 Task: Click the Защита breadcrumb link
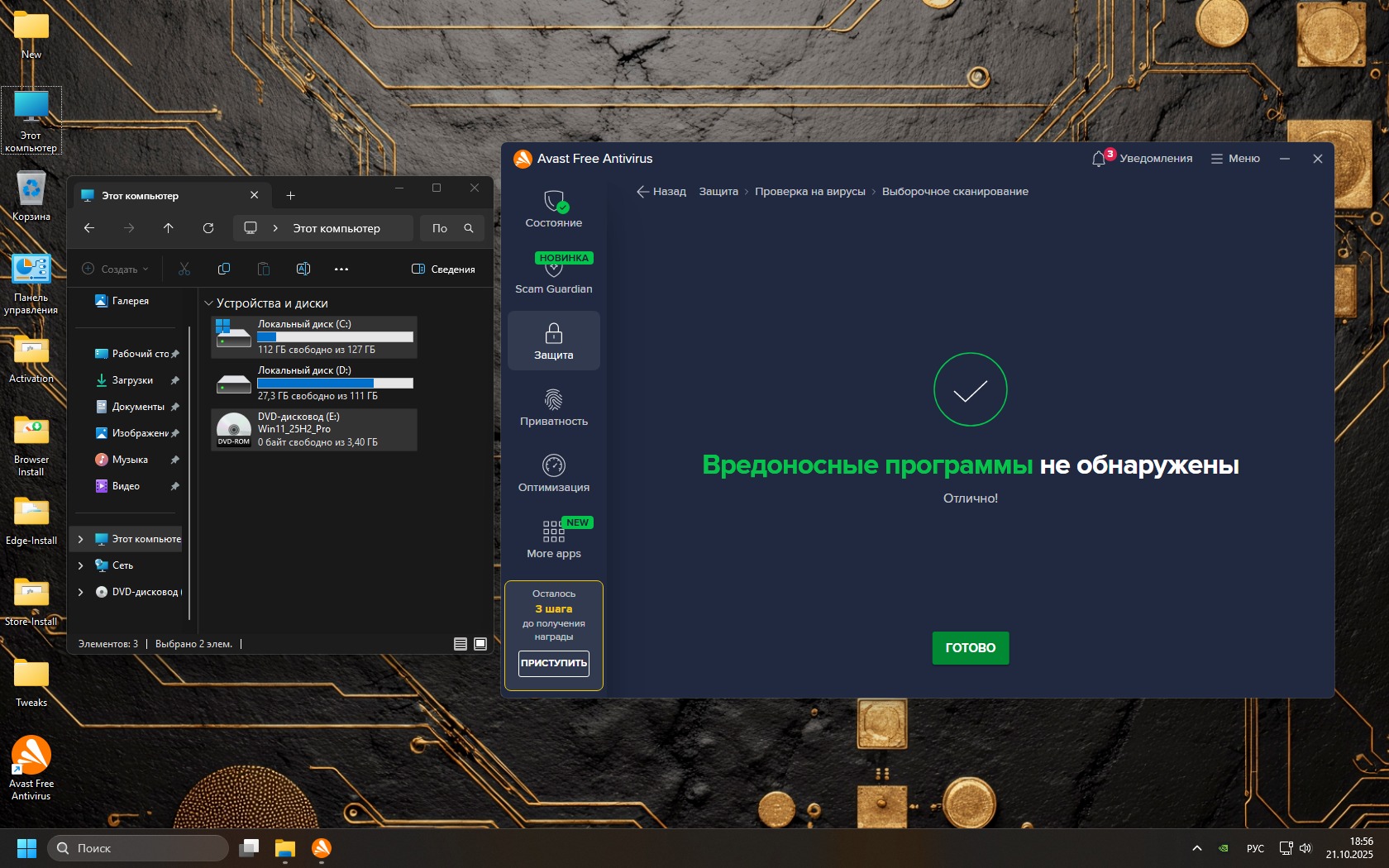point(718,191)
